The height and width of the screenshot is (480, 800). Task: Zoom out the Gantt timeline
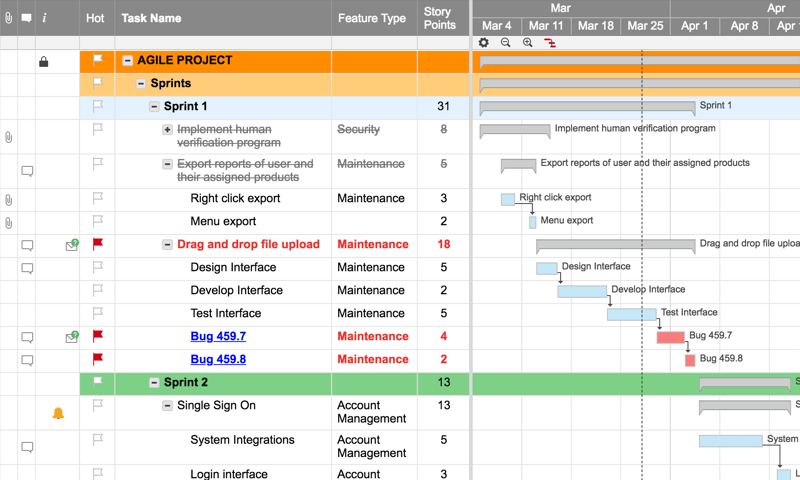506,43
